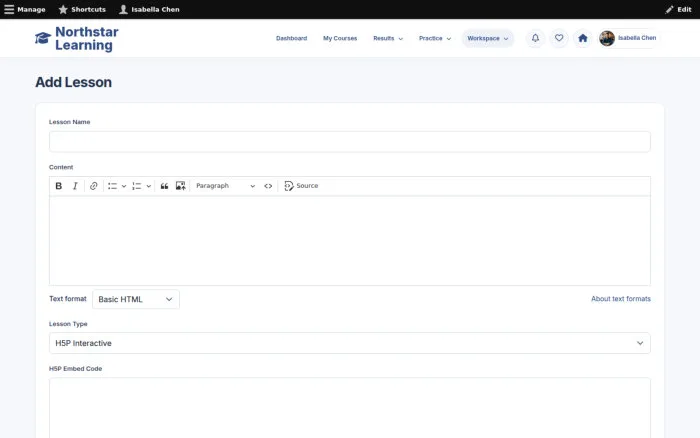This screenshot has height=438, width=700.
Task: Click the About text formats link
Action: click(621, 299)
